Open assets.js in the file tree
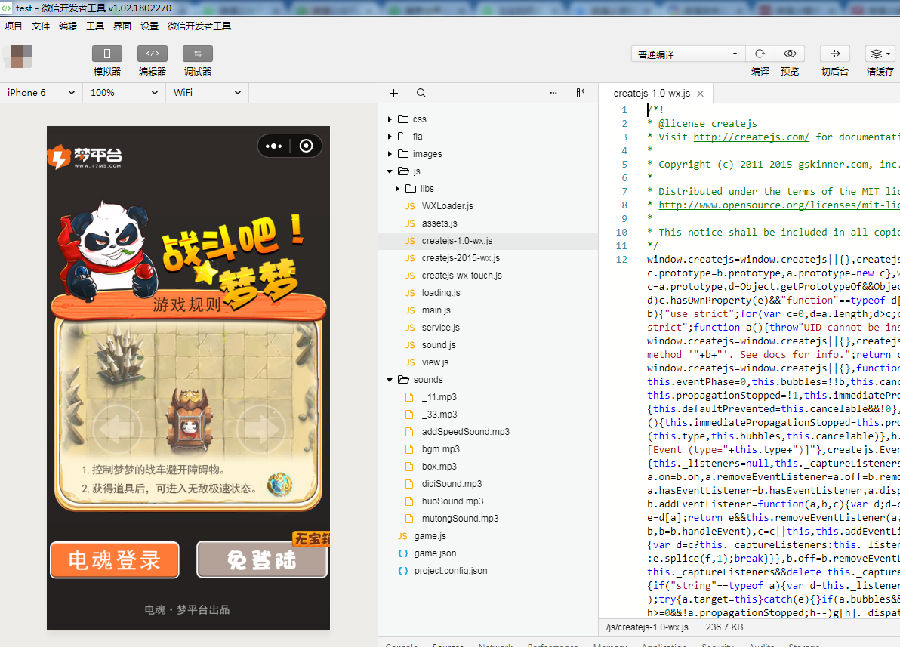Image resolution: width=900 pixels, height=647 pixels. tap(439, 223)
